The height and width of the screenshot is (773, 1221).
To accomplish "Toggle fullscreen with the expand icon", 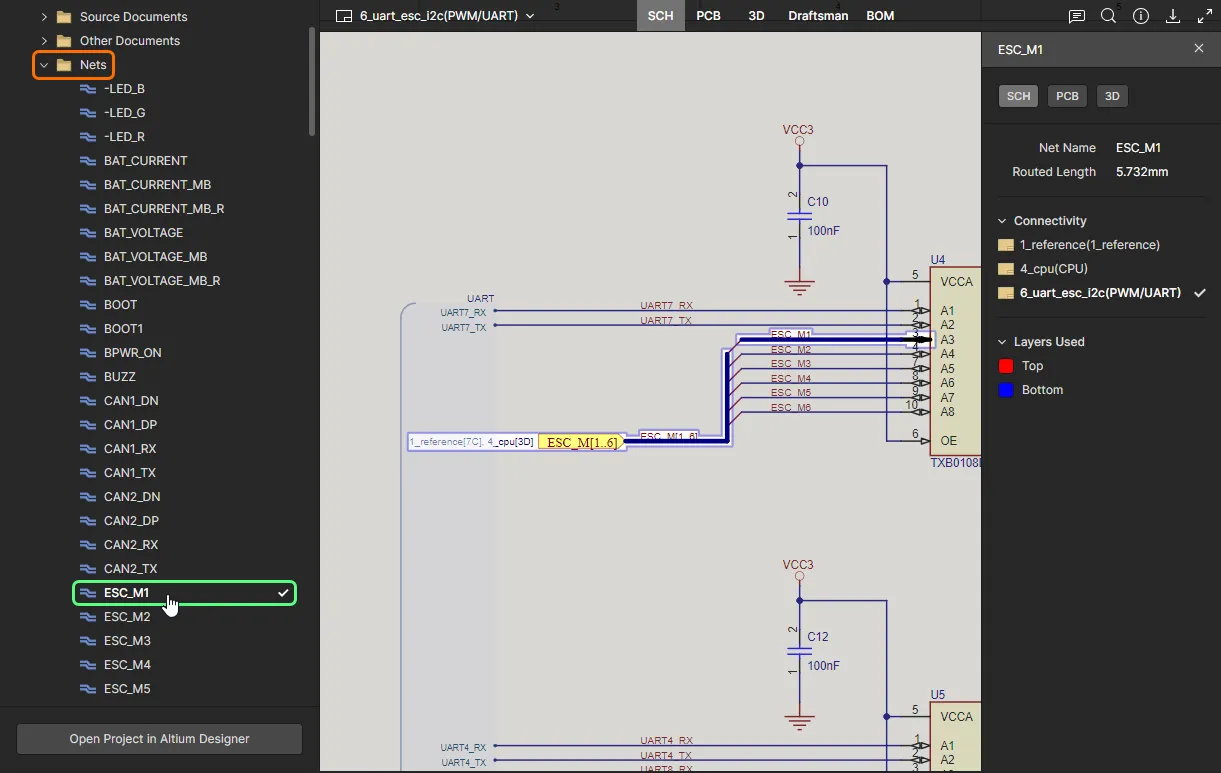I will (x=1205, y=16).
